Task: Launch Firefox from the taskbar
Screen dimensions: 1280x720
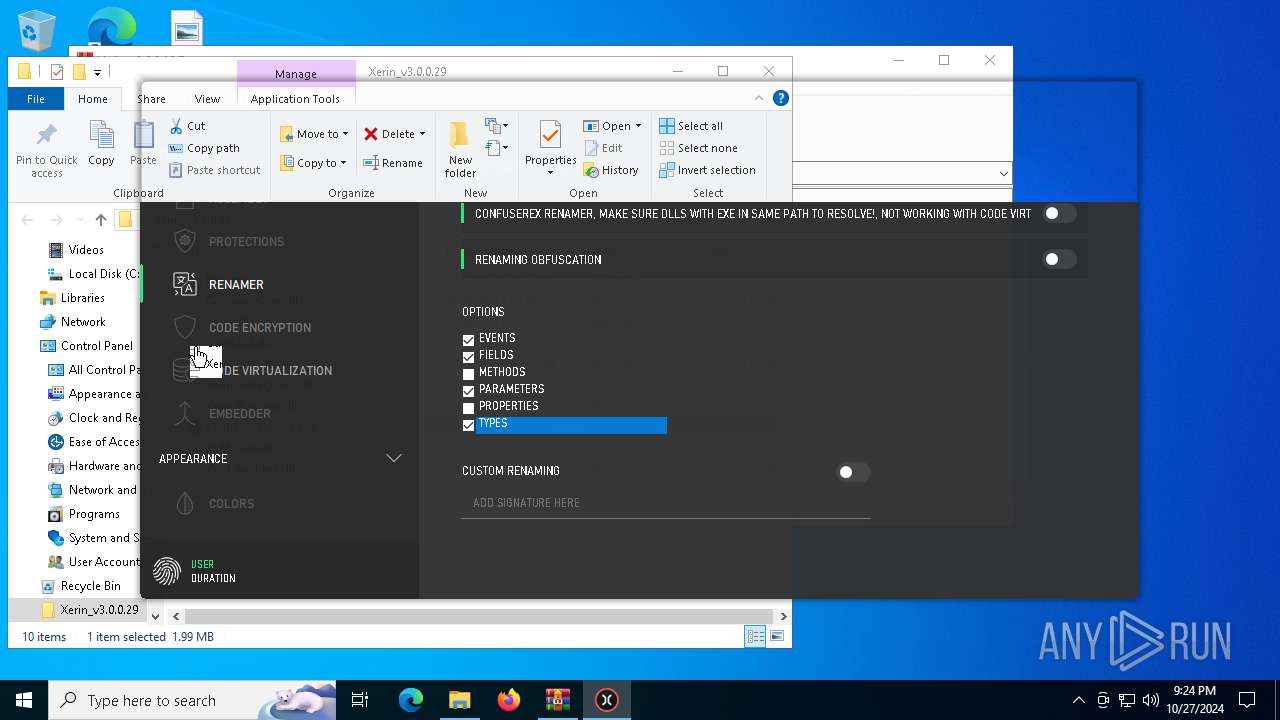Action: (x=509, y=700)
